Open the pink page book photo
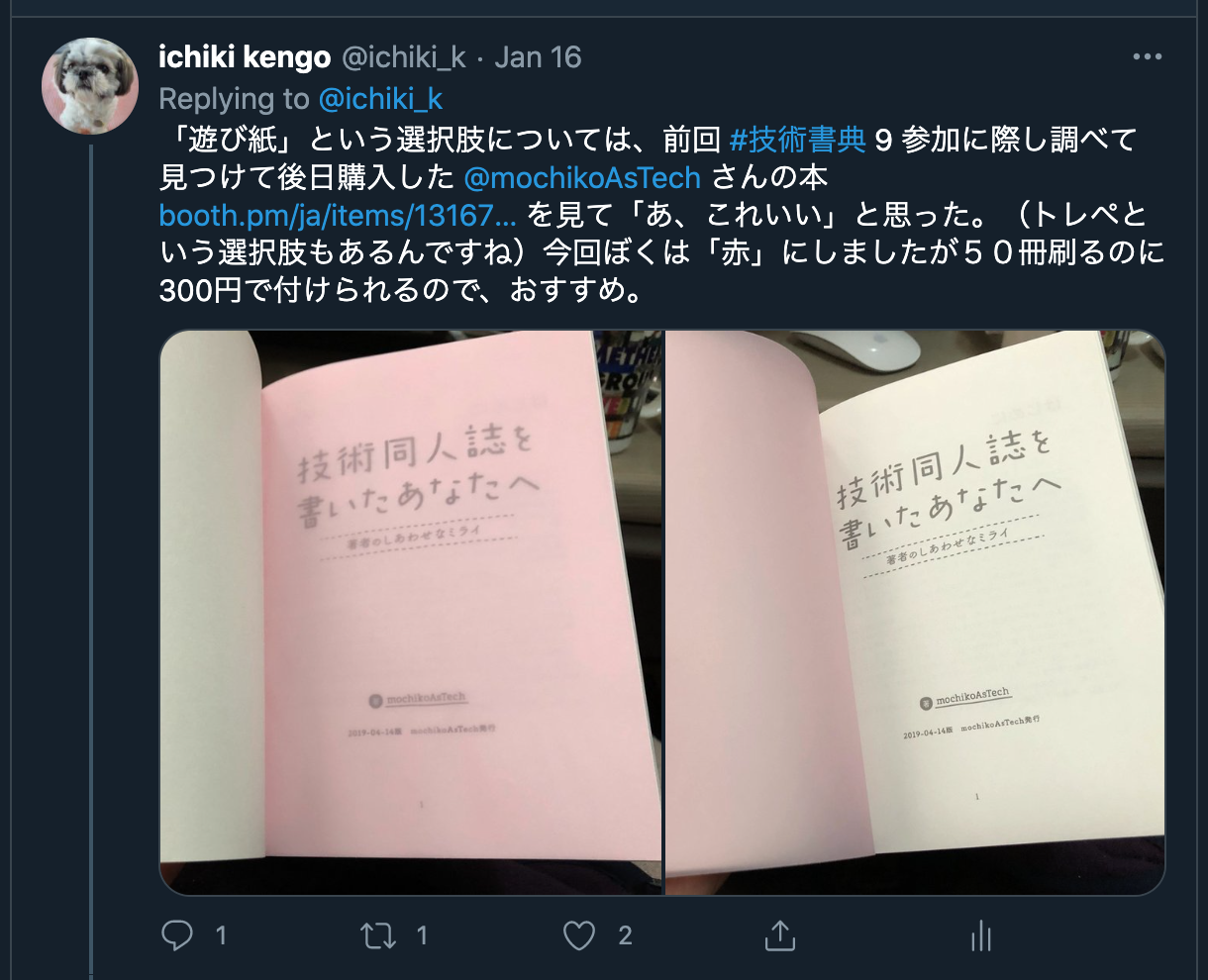1208x980 pixels. point(411,613)
